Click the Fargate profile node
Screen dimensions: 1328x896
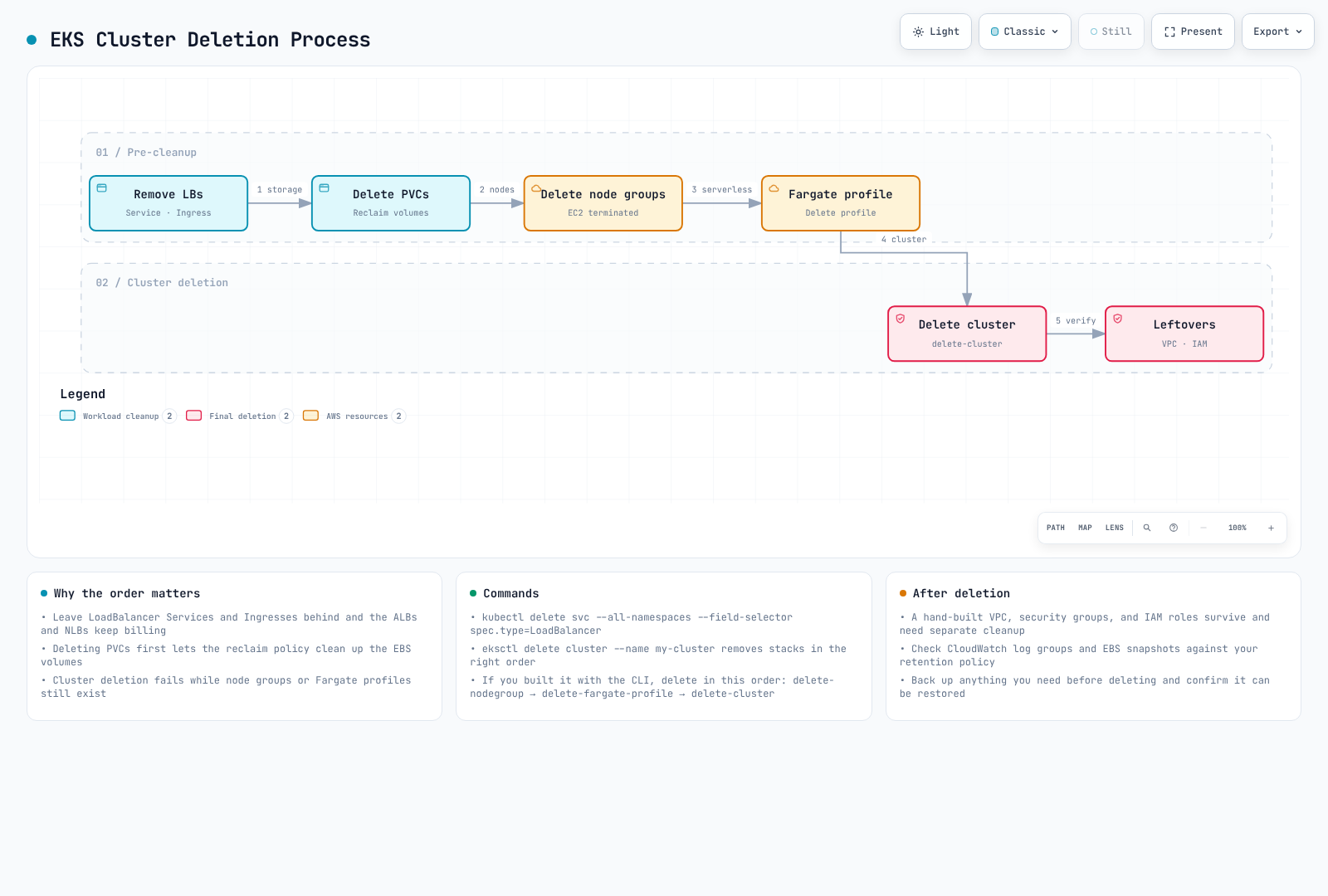tap(841, 203)
